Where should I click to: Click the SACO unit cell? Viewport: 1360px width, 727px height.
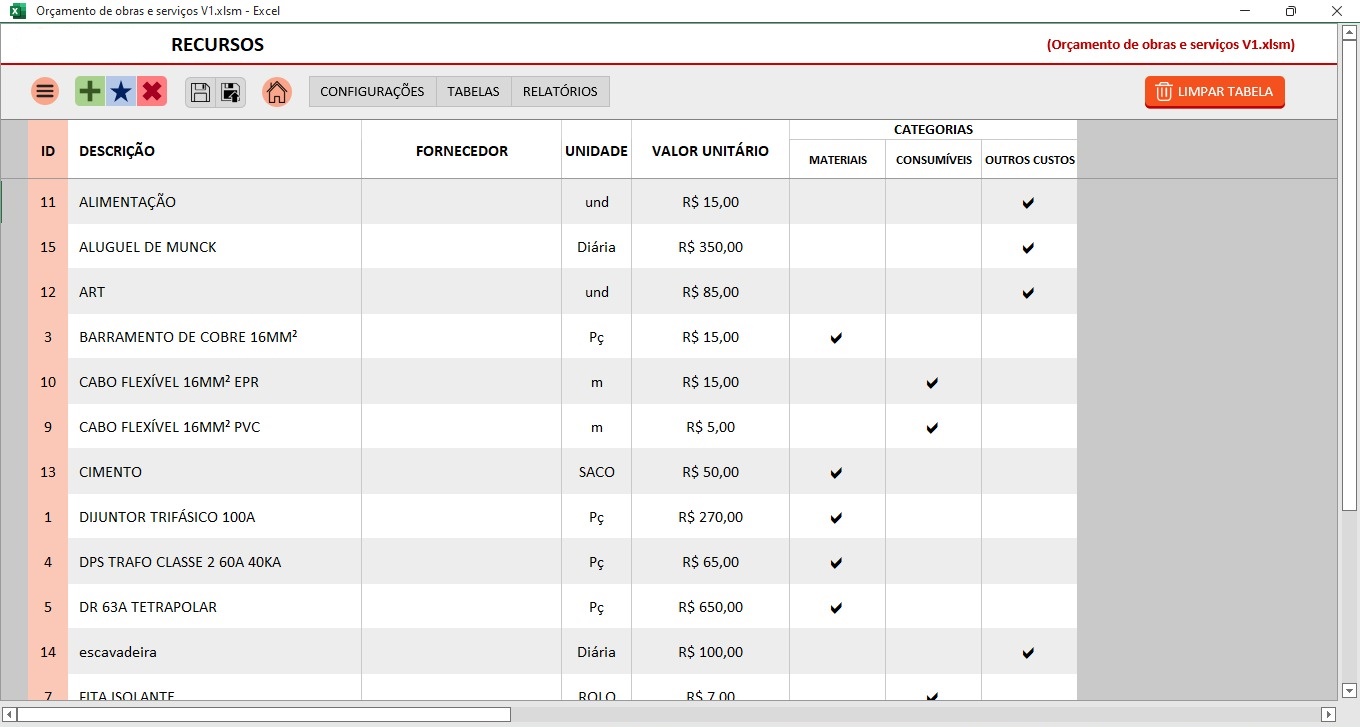[597, 472]
